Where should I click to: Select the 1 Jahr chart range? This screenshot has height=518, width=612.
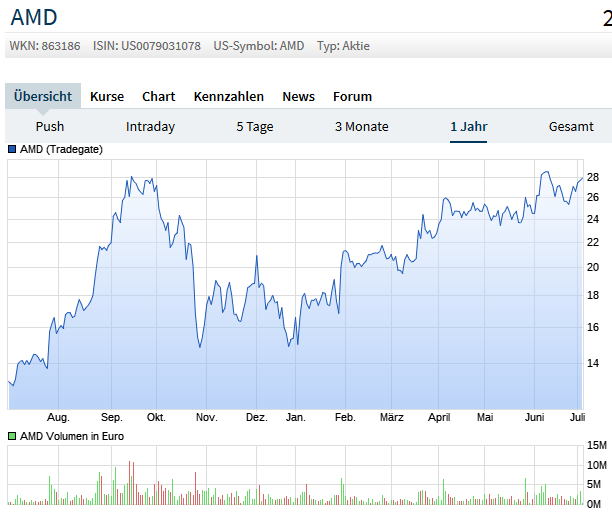468,126
